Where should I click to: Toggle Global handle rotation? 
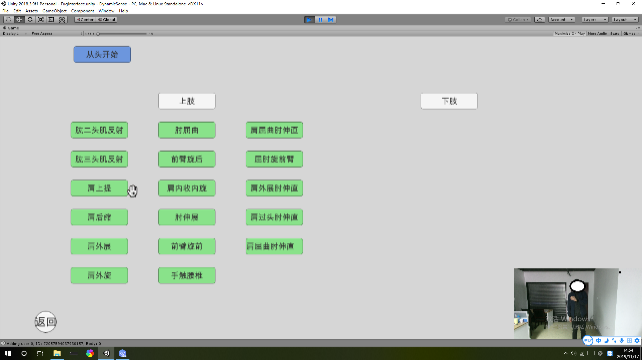(106, 19)
